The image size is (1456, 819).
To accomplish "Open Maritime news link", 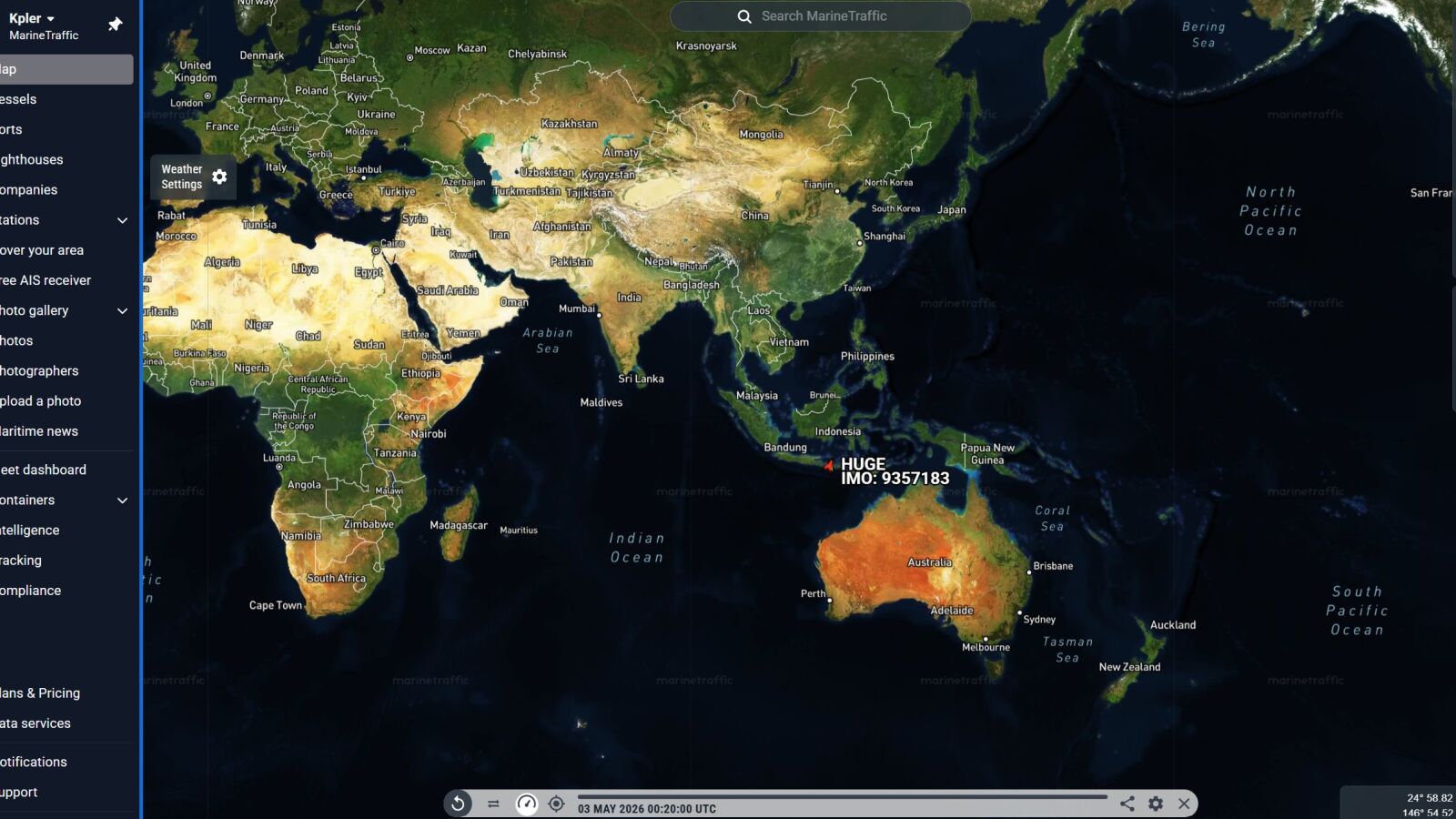I will [40, 431].
